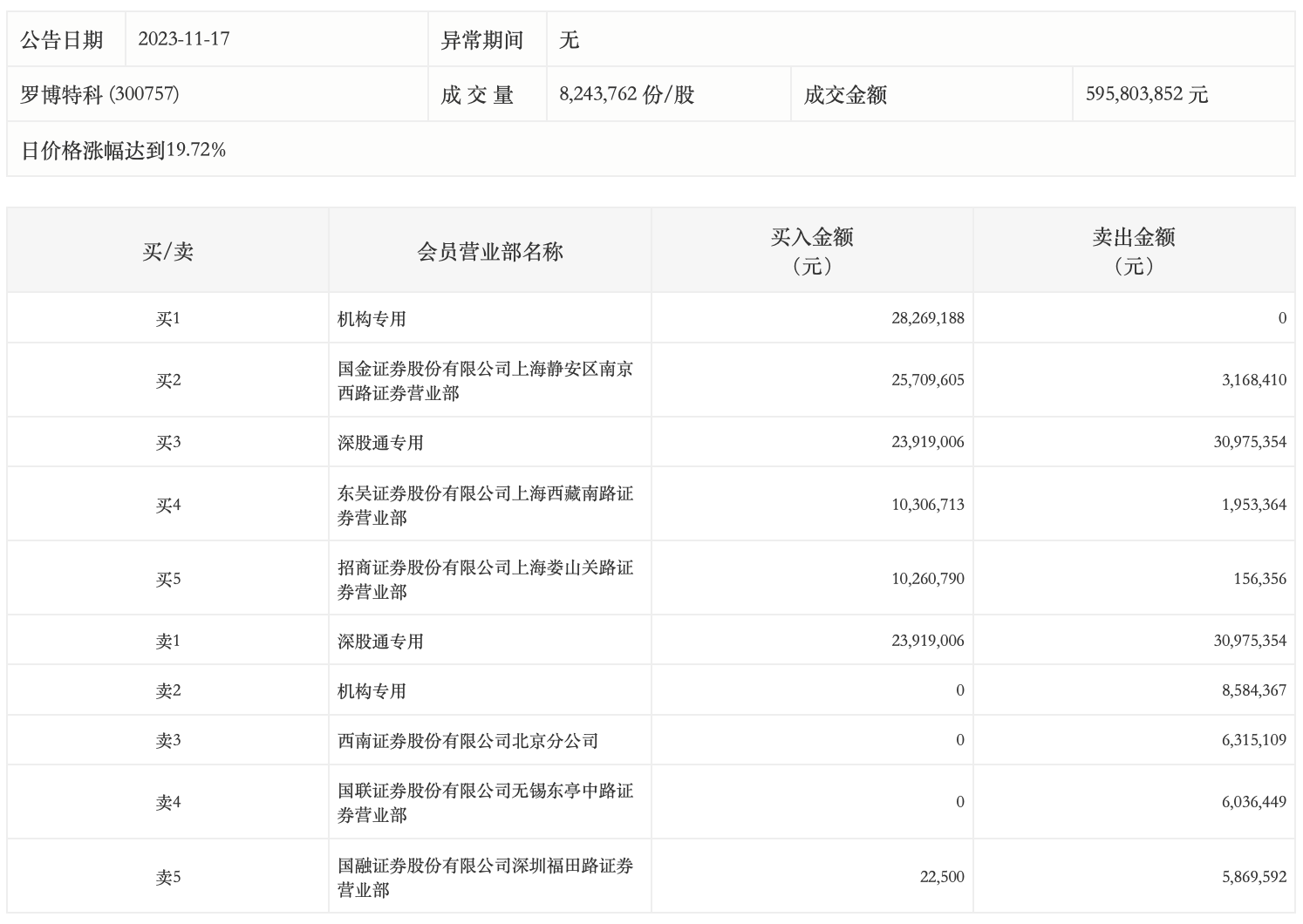Open 东吴证券 上海西藏南路 branch name
1303x924 pixels.
pos(485,506)
